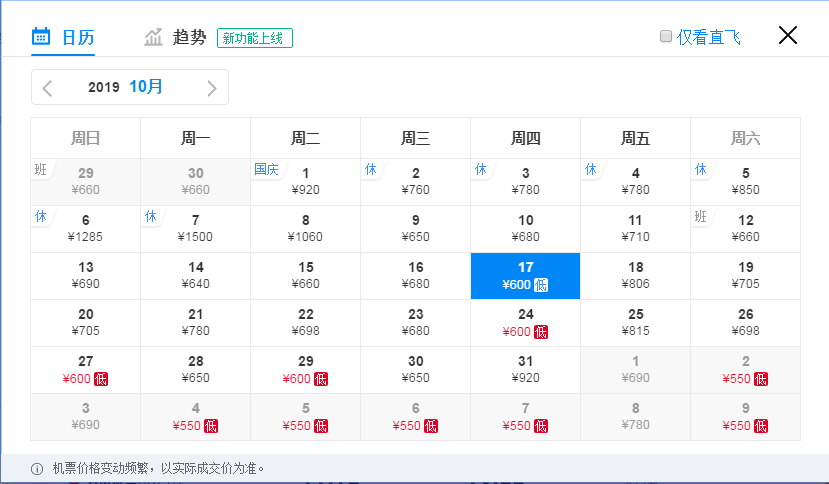
Task: Go to next month with right chevron
Action: pyautogui.click(x=212, y=88)
